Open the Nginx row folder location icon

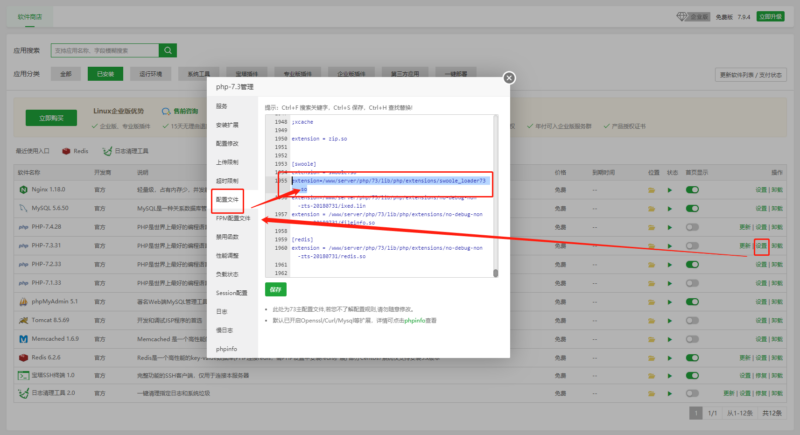(653, 189)
